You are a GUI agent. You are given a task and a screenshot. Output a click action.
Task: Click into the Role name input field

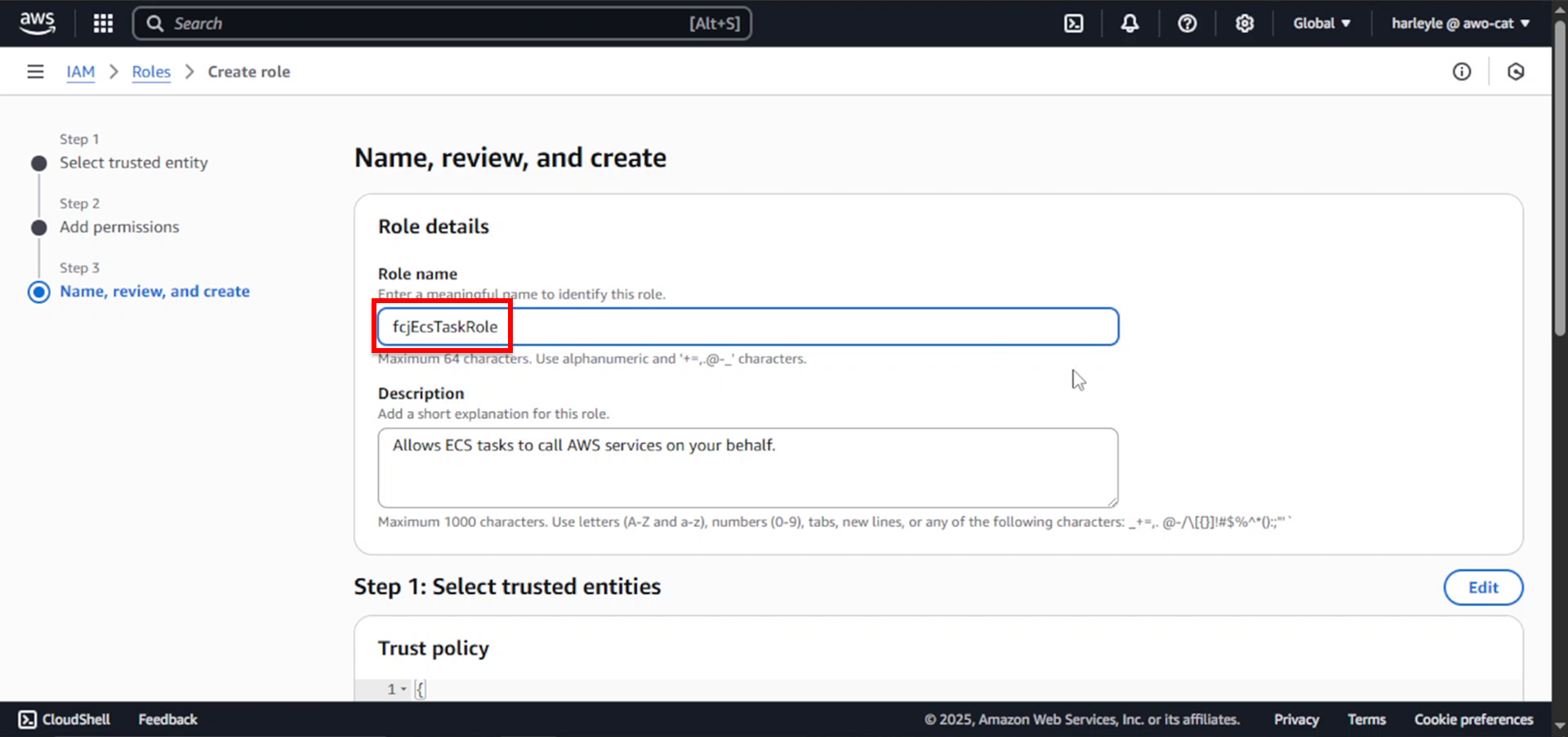(x=748, y=327)
